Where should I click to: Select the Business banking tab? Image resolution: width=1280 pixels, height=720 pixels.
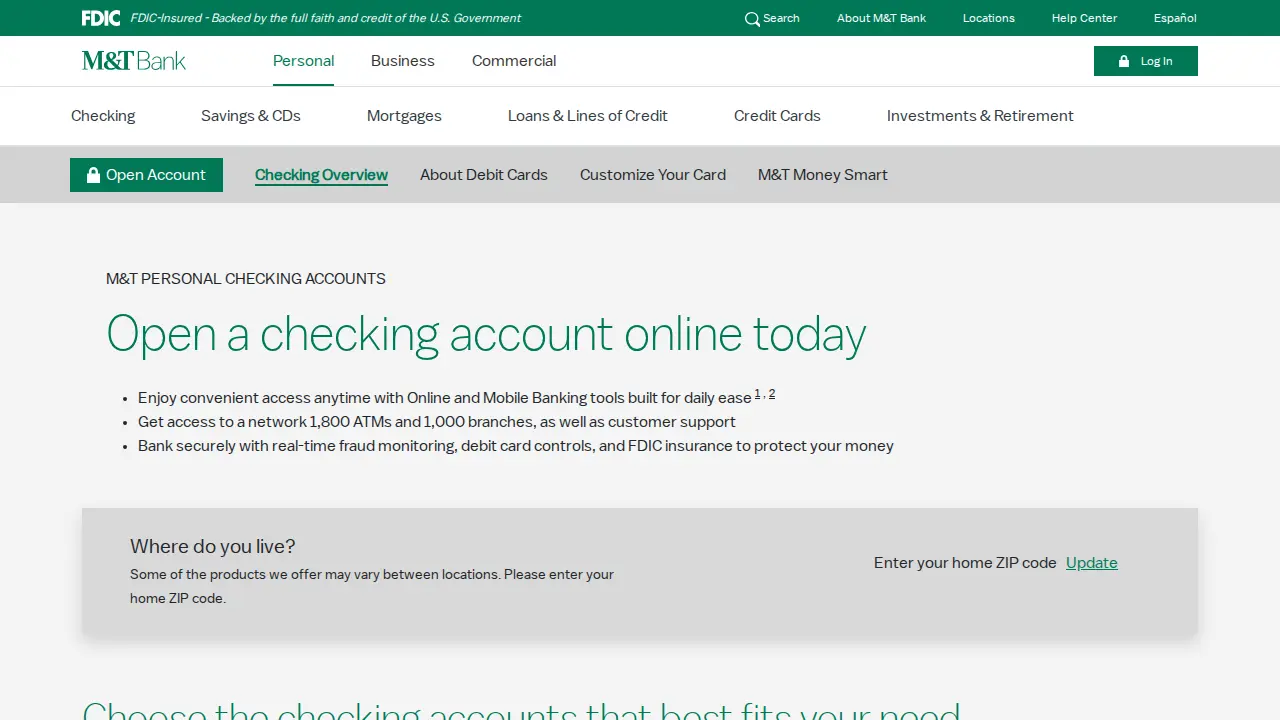[x=403, y=61]
